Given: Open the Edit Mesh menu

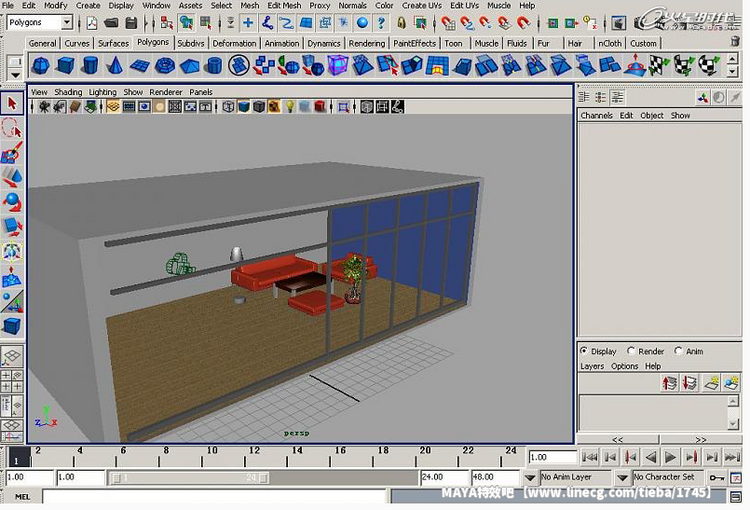Looking at the screenshot, I should pos(284,5).
